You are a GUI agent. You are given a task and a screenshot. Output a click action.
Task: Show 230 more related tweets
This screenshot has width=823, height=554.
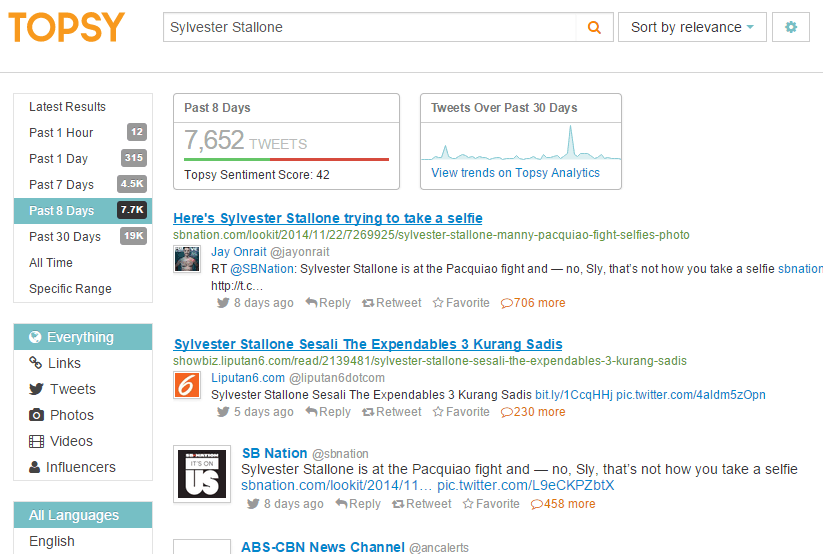533,412
